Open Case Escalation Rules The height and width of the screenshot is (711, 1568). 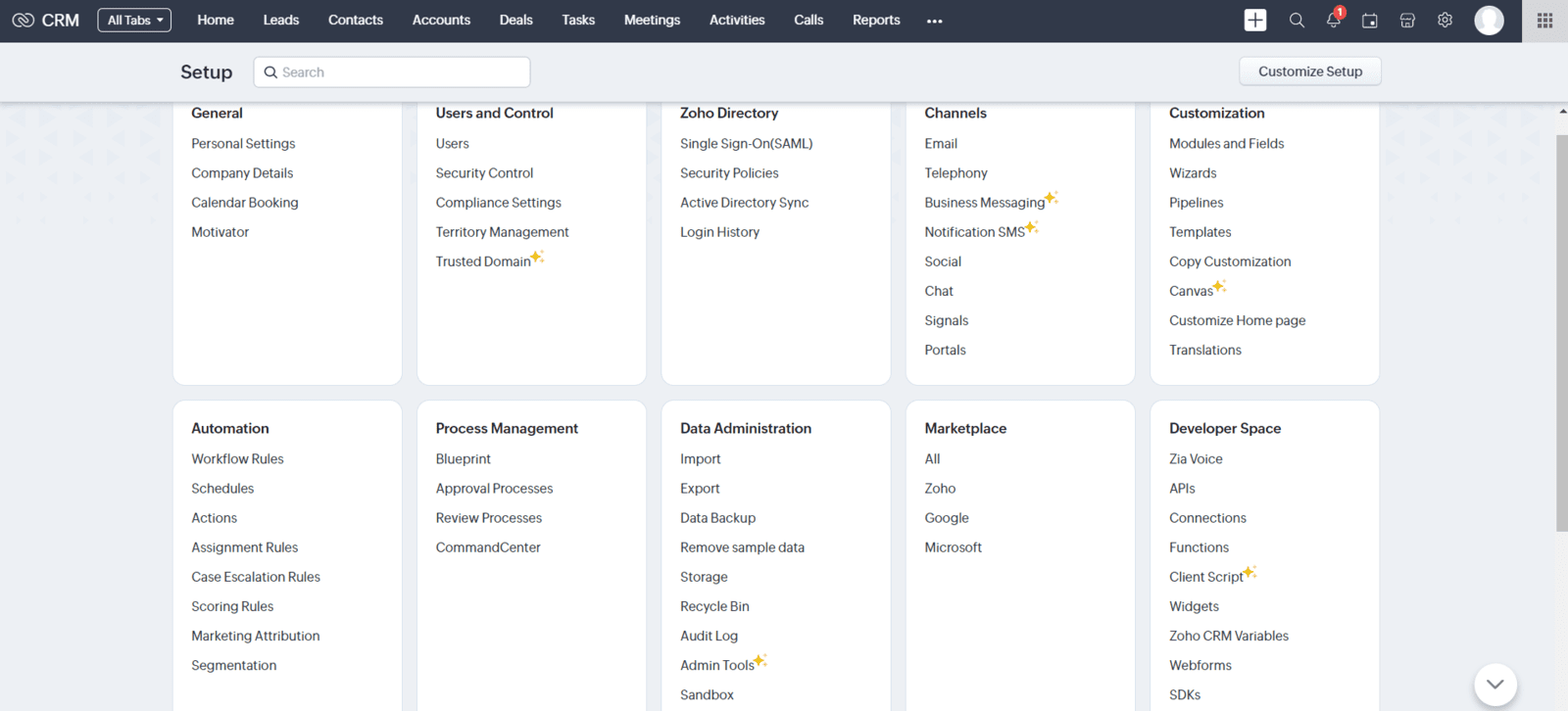[x=256, y=577]
